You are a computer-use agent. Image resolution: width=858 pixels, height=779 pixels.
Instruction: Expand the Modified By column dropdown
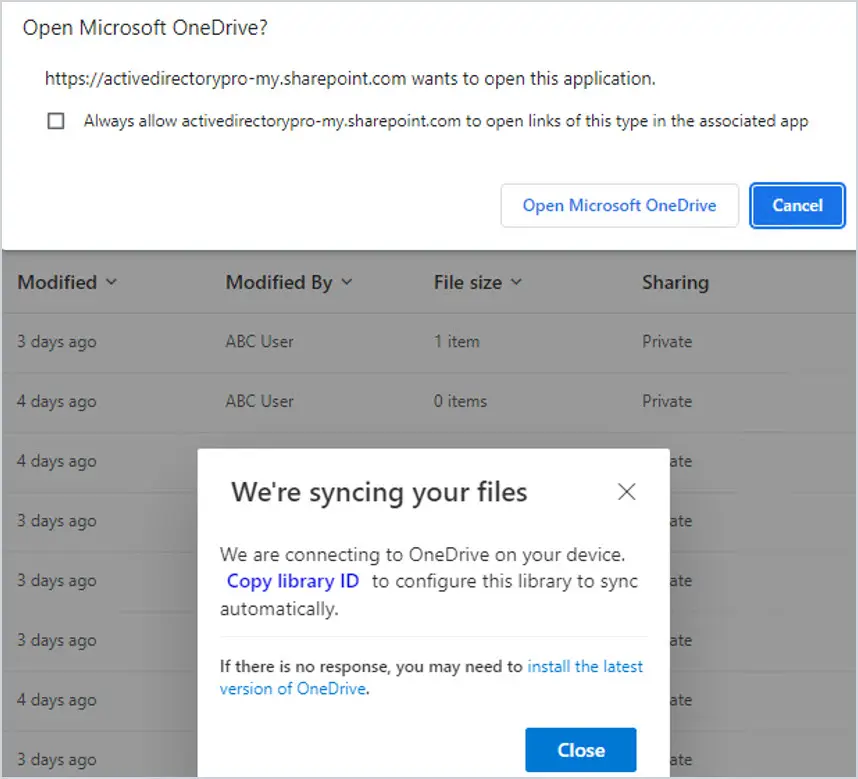(347, 282)
